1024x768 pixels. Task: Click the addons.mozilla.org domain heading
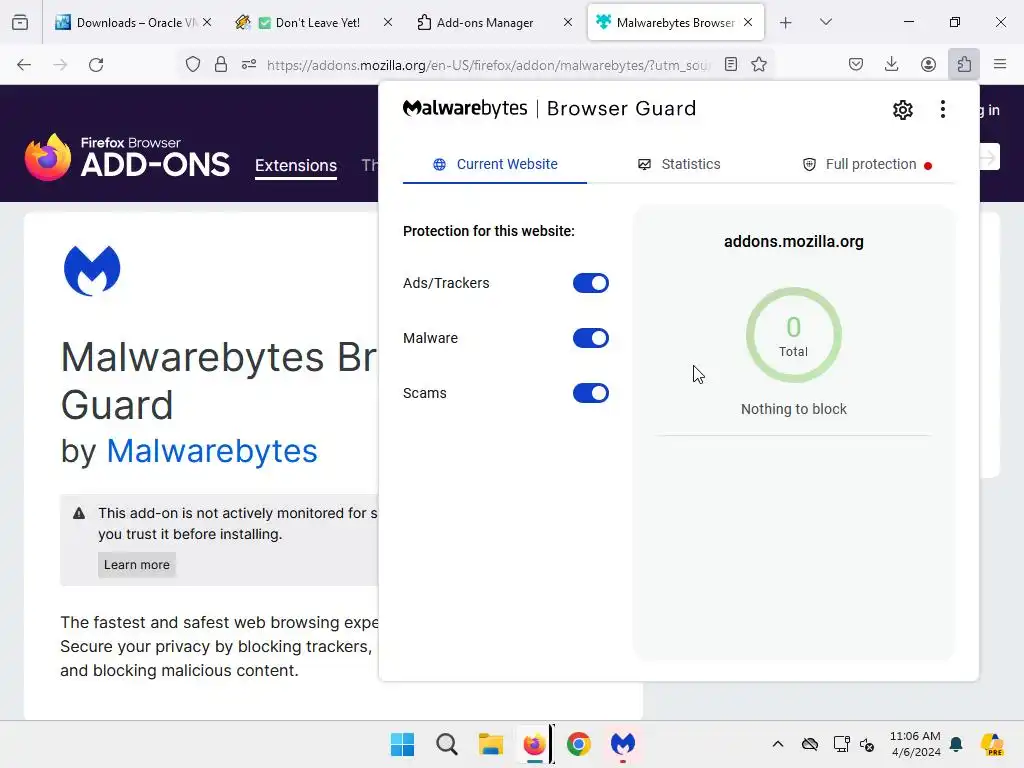(793, 242)
